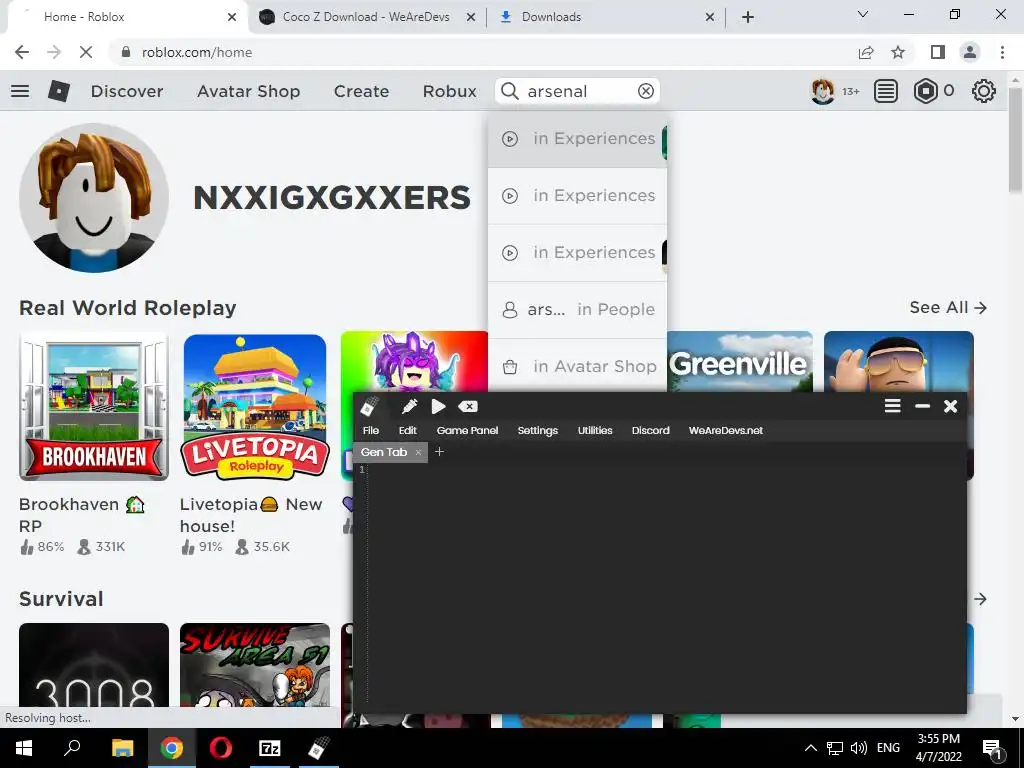Open Game Panel menu in Coco Z
Screen dimensions: 1024x768
click(x=468, y=430)
